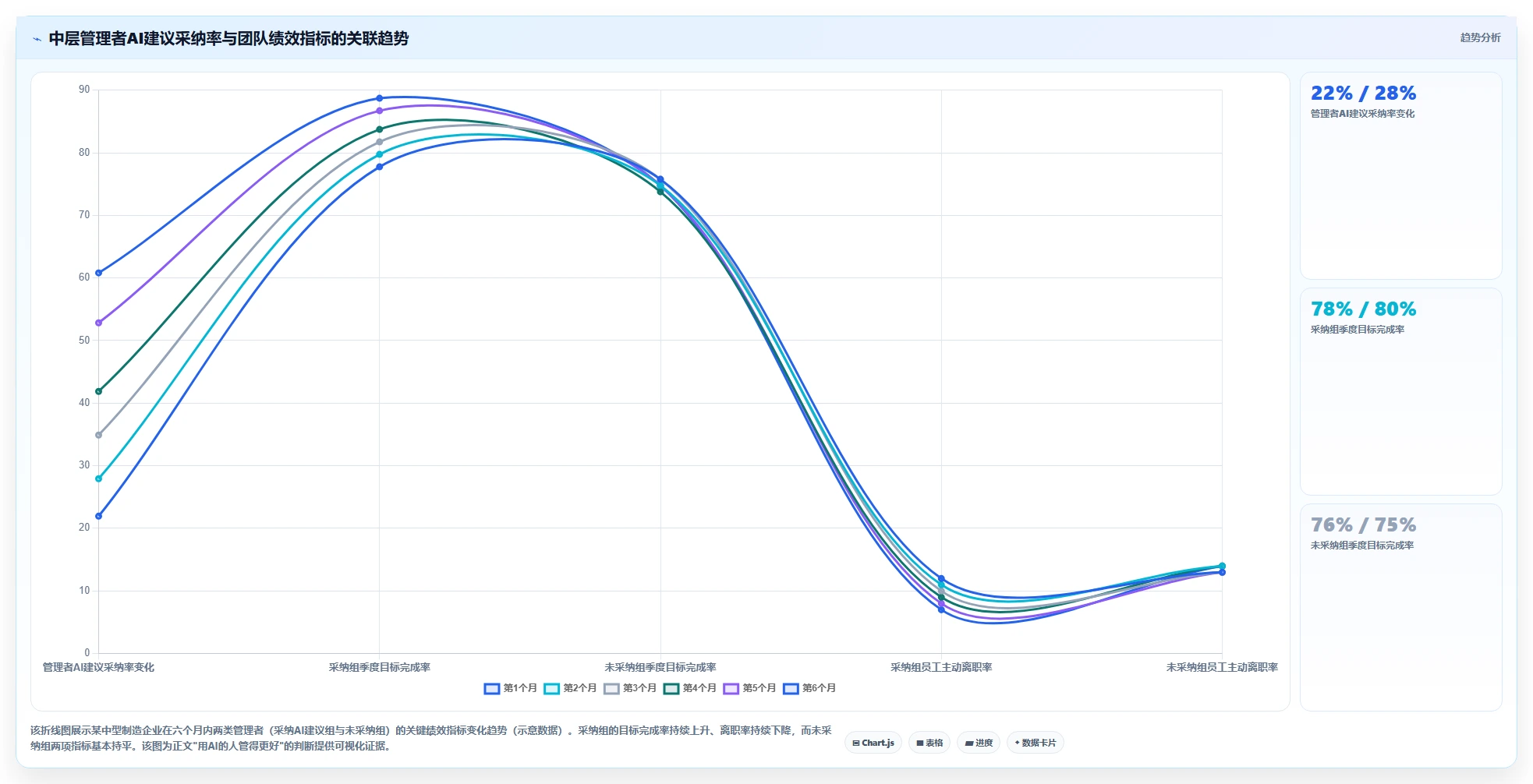Toggle the 第6个月 series via its legend label
1533x784 pixels.
pos(820,688)
